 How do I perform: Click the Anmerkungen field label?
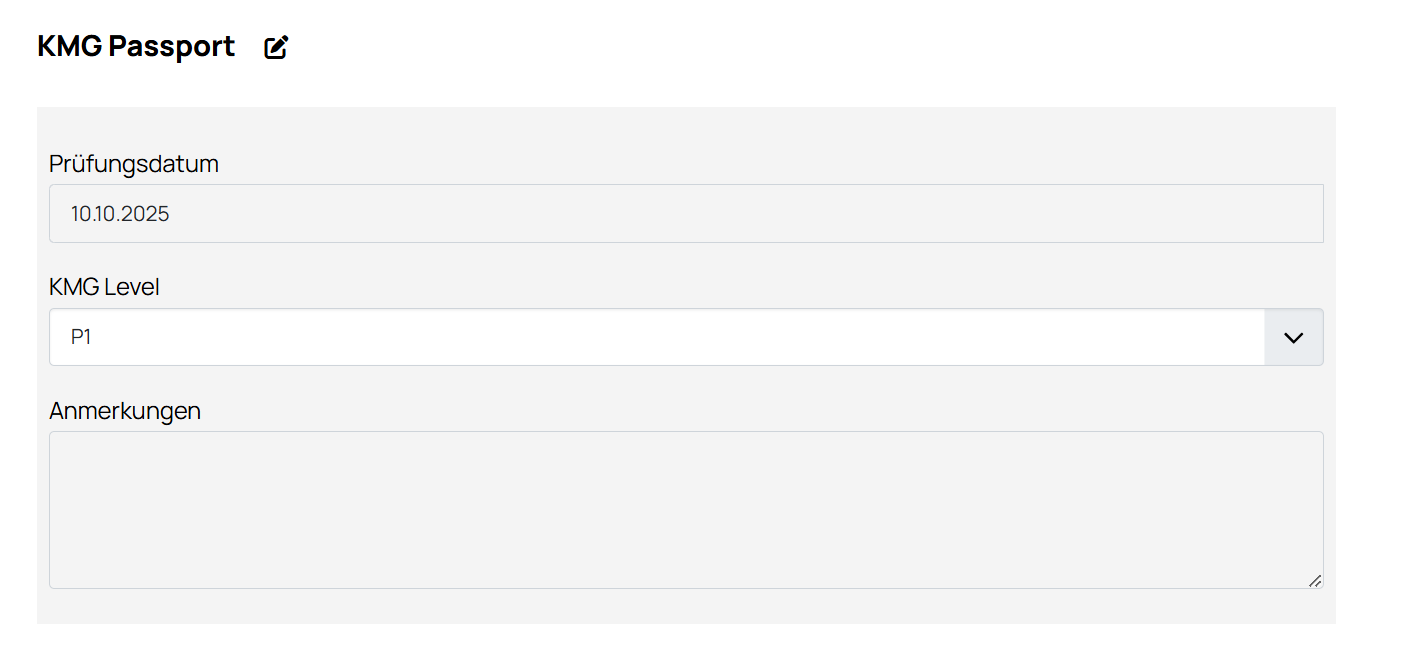tap(125, 411)
